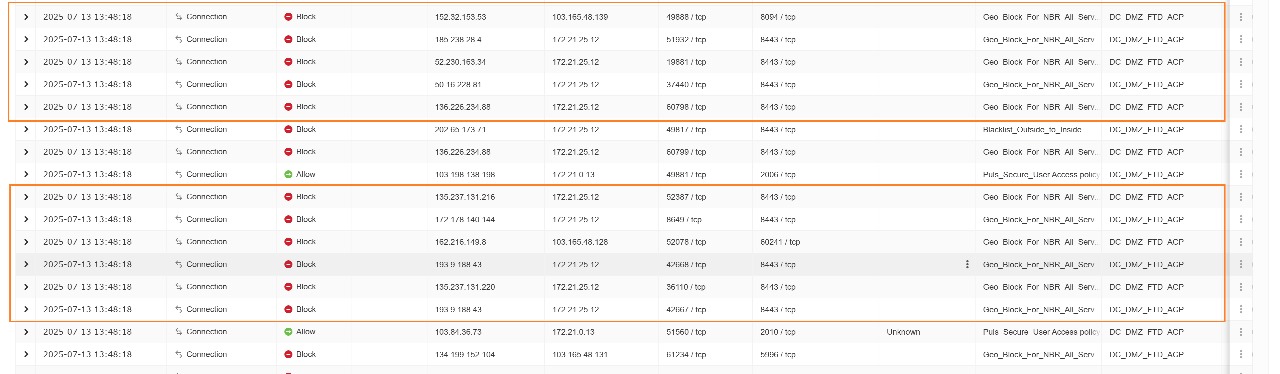
Task: Click the red Block icon for 135.237.131.216
Action: (288, 197)
